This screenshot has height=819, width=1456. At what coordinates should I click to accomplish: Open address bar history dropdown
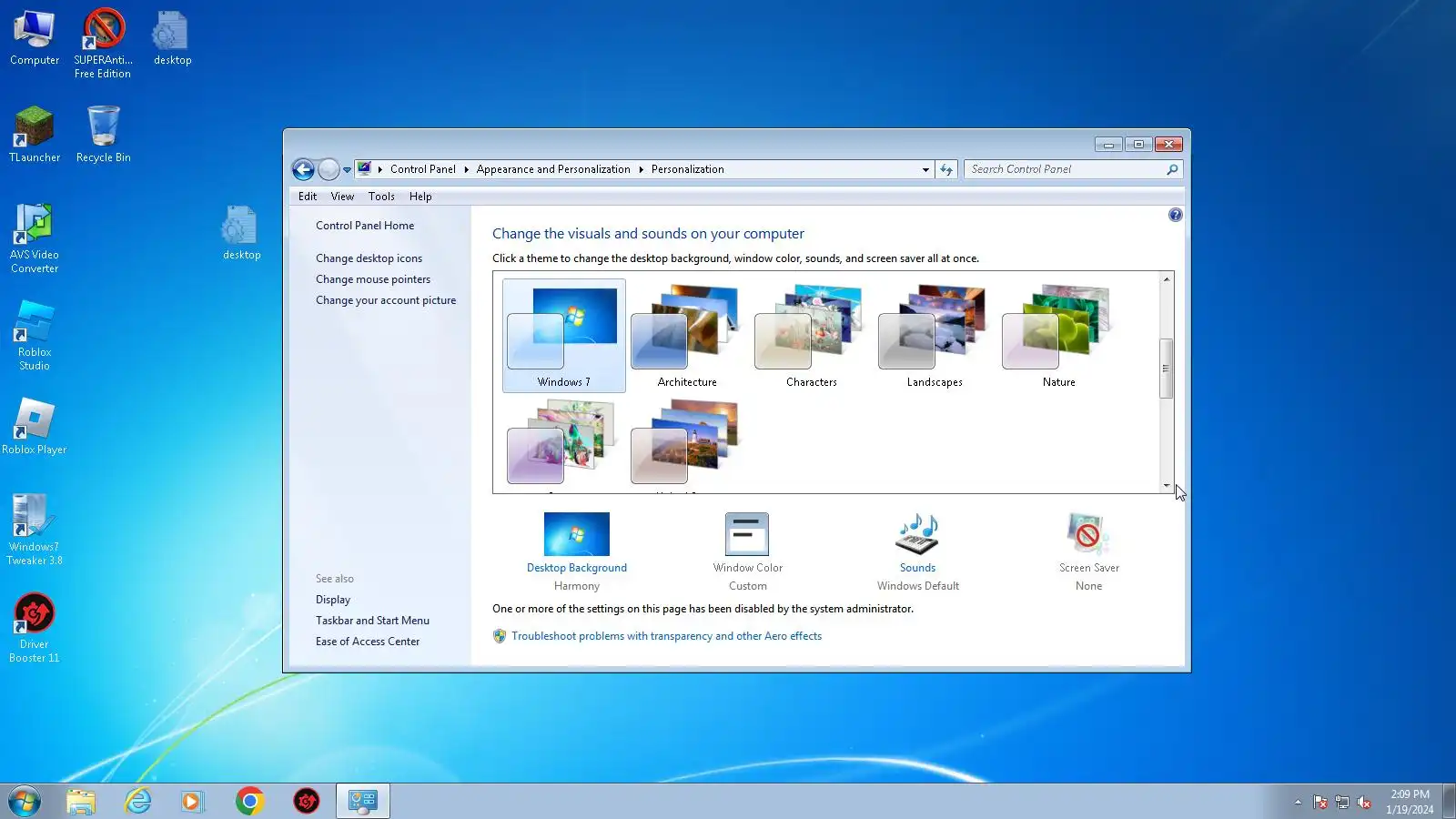tap(925, 170)
